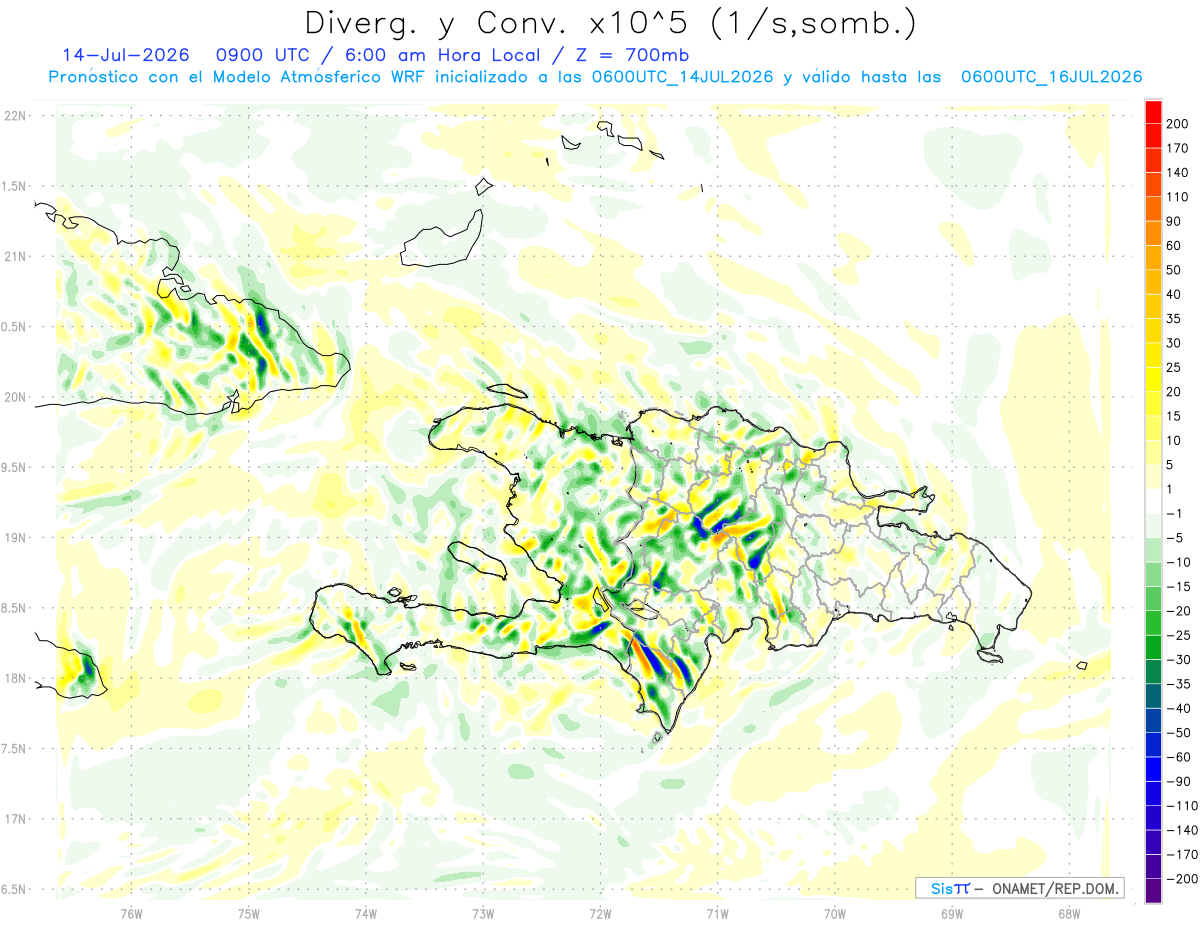Click the latitude label '18N'

[x=14, y=678]
